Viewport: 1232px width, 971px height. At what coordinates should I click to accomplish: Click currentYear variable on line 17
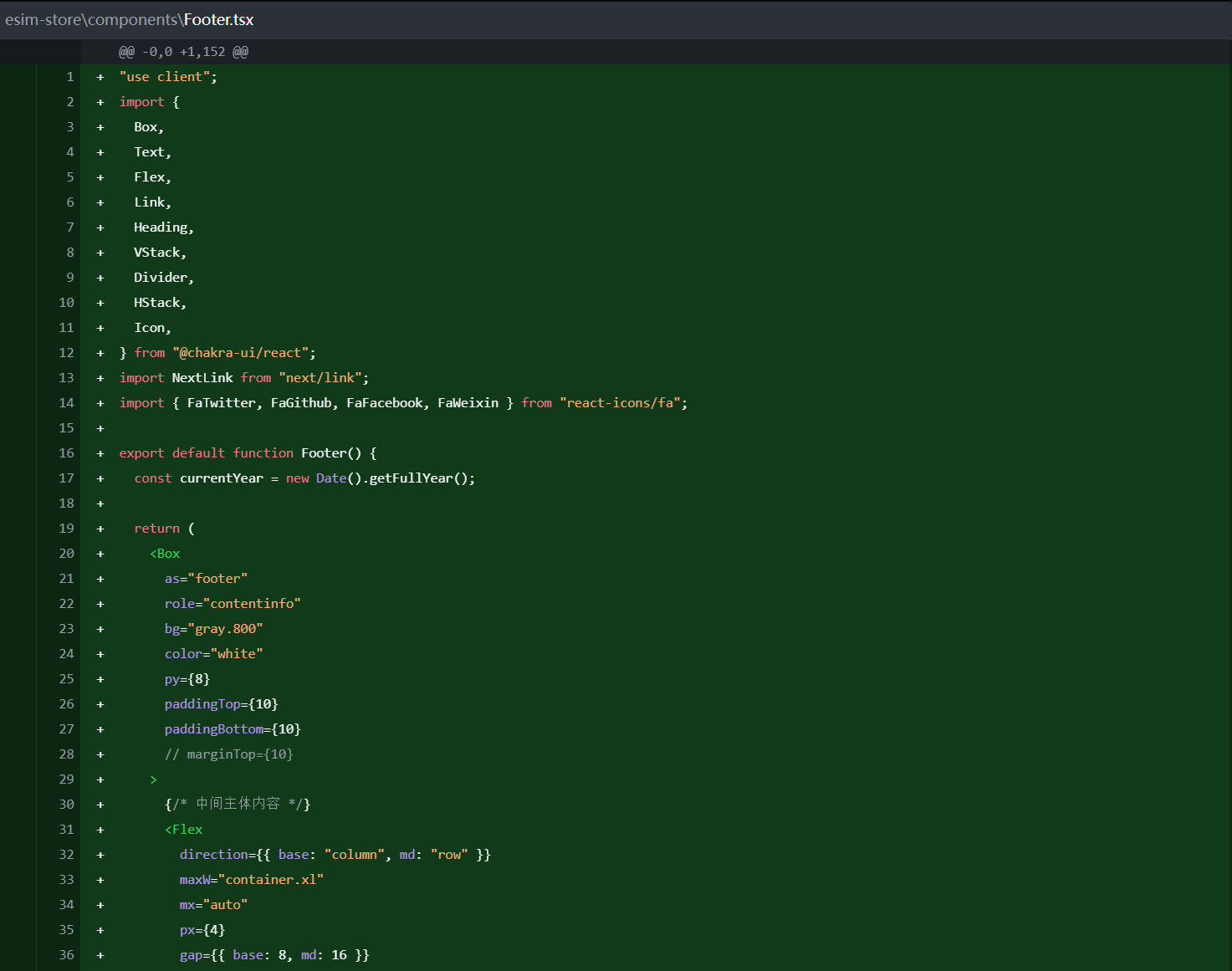pyautogui.click(x=222, y=478)
